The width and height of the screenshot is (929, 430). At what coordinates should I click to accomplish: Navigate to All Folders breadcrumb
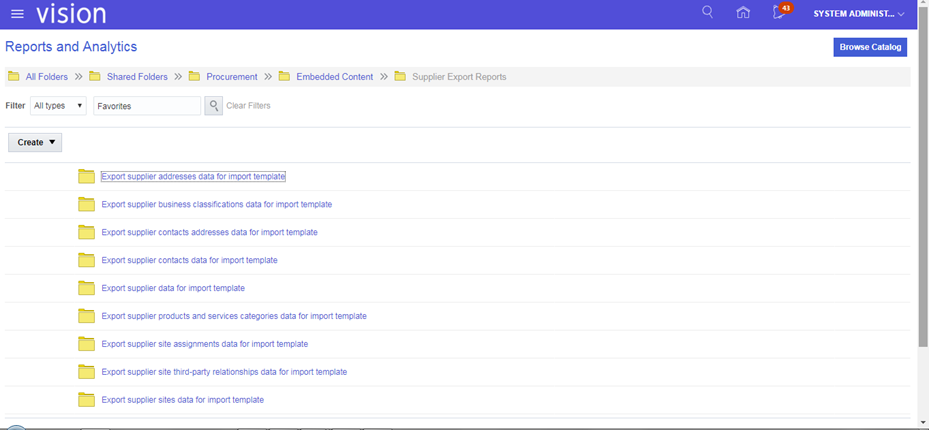point(46,77)
